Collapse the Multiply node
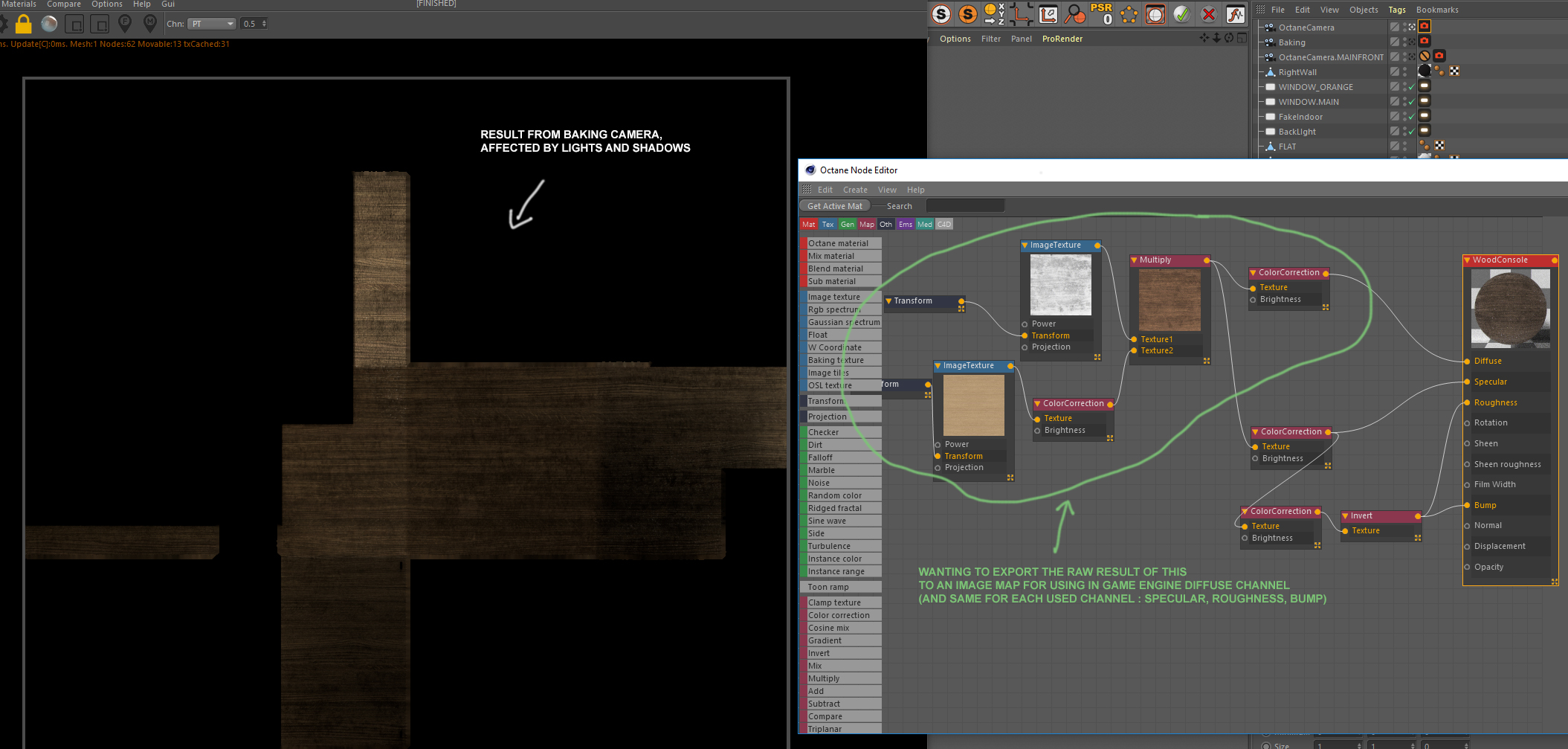 point(1134,260)
